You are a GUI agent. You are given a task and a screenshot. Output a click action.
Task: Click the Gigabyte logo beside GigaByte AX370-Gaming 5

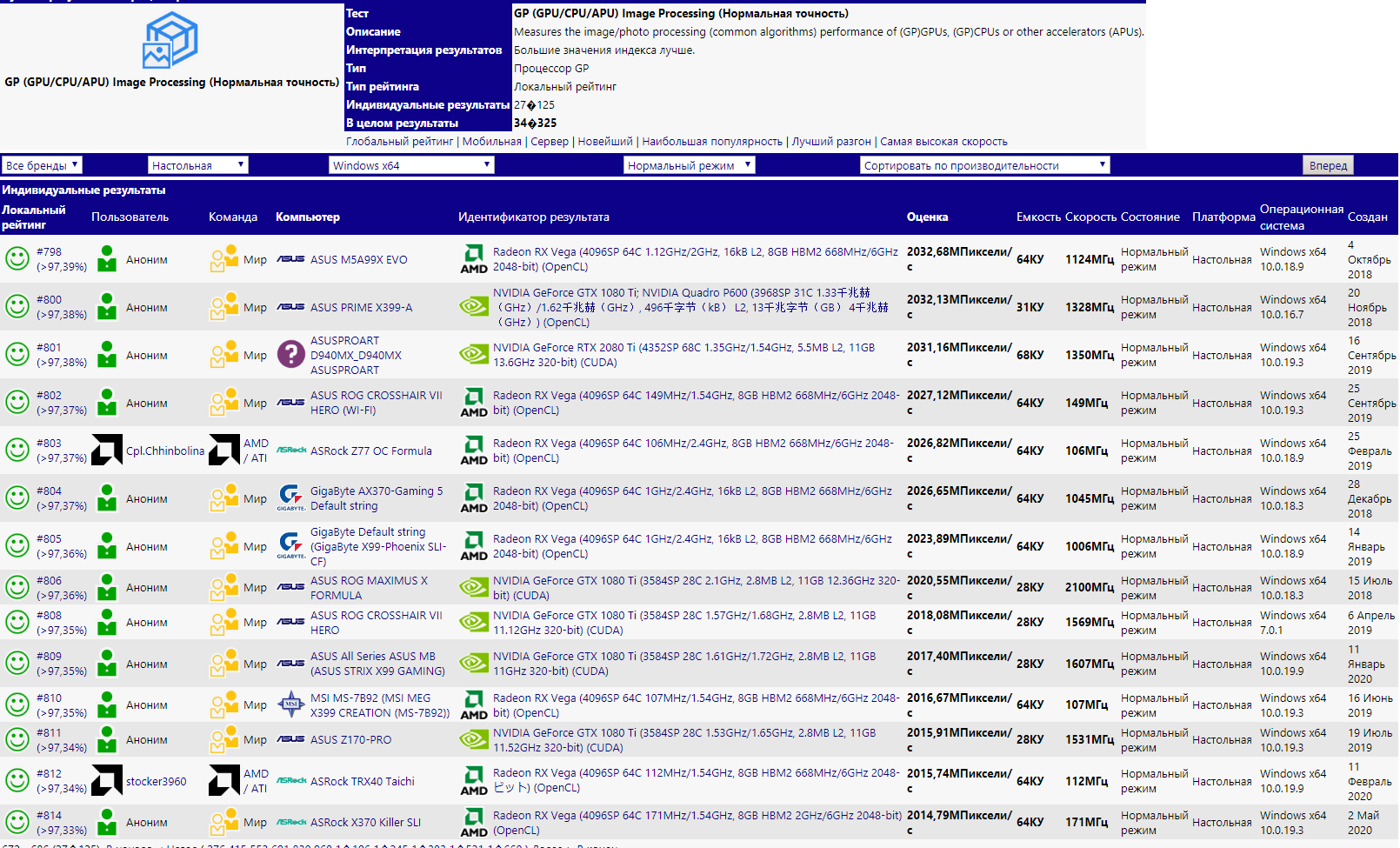[291, 498]
